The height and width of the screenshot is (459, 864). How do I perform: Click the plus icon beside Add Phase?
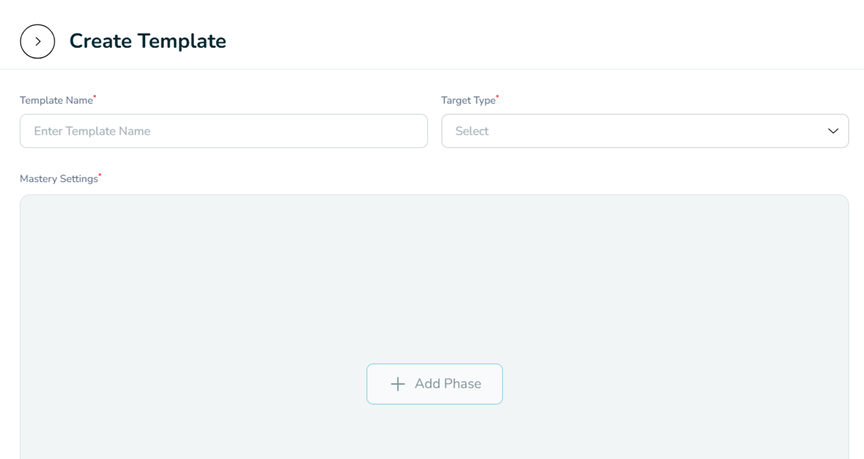pyautogui.click(x=398, y=384)
